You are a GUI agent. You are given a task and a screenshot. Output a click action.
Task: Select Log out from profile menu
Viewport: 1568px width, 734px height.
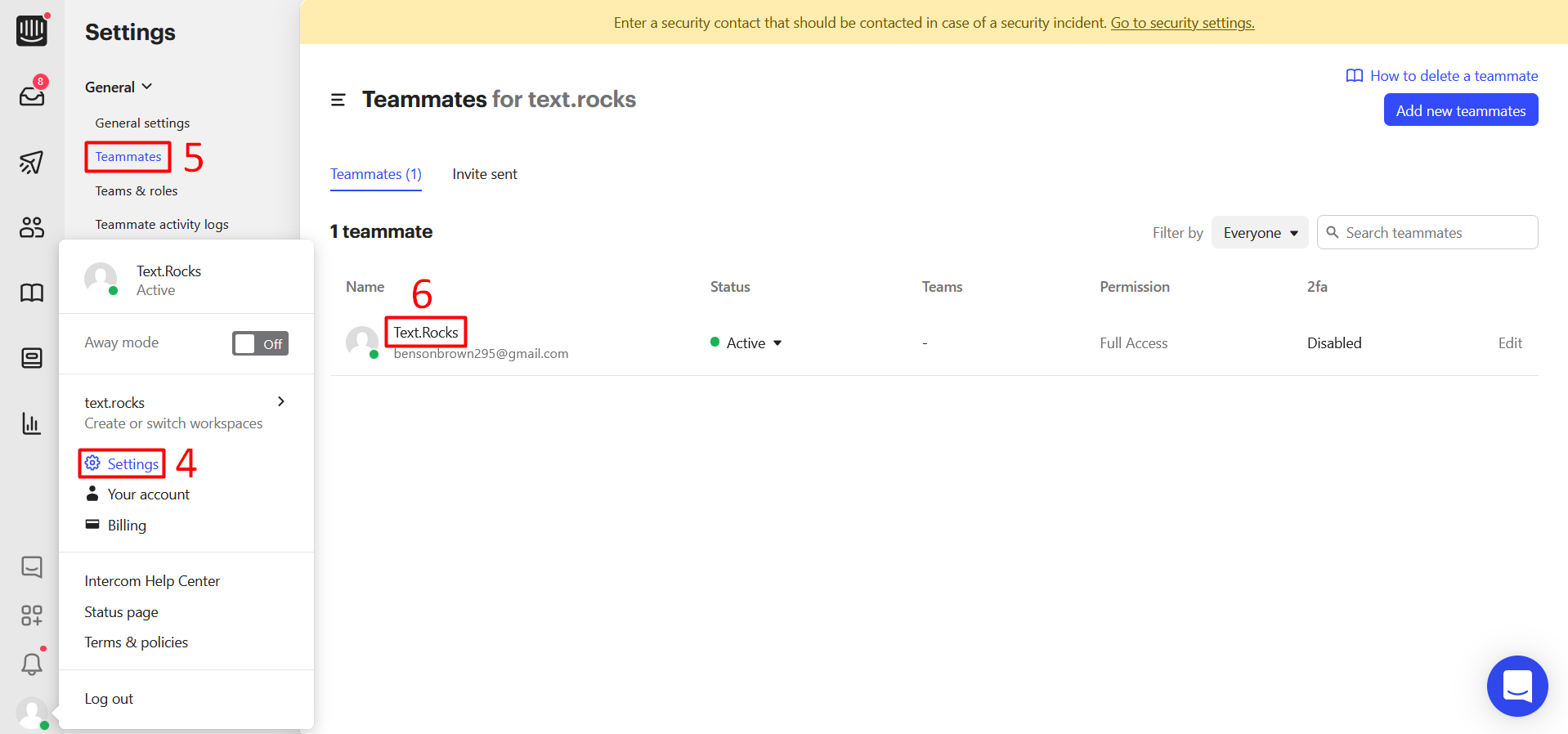(109, 699)
